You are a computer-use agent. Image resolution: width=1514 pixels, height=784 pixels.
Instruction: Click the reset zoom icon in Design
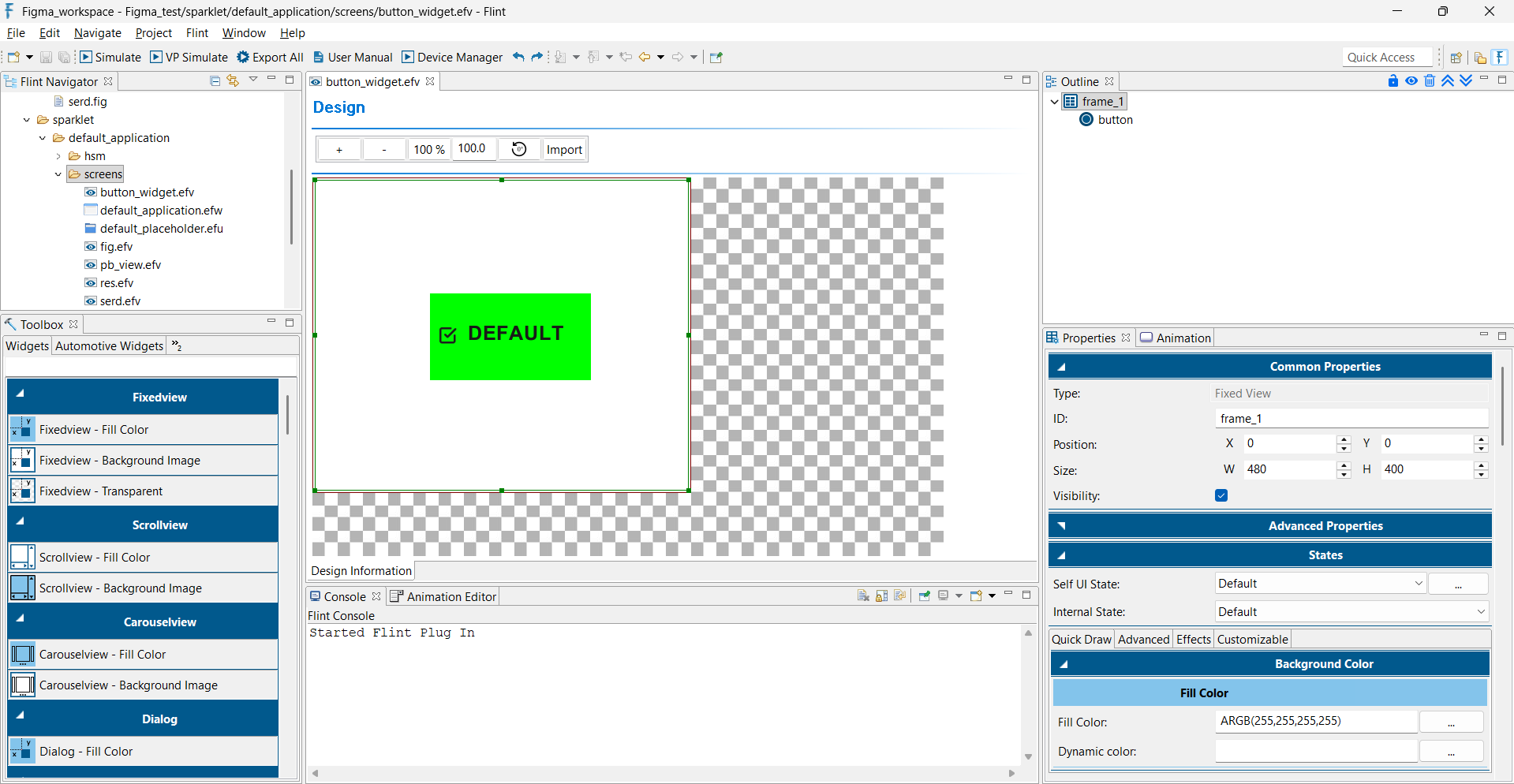519,149
